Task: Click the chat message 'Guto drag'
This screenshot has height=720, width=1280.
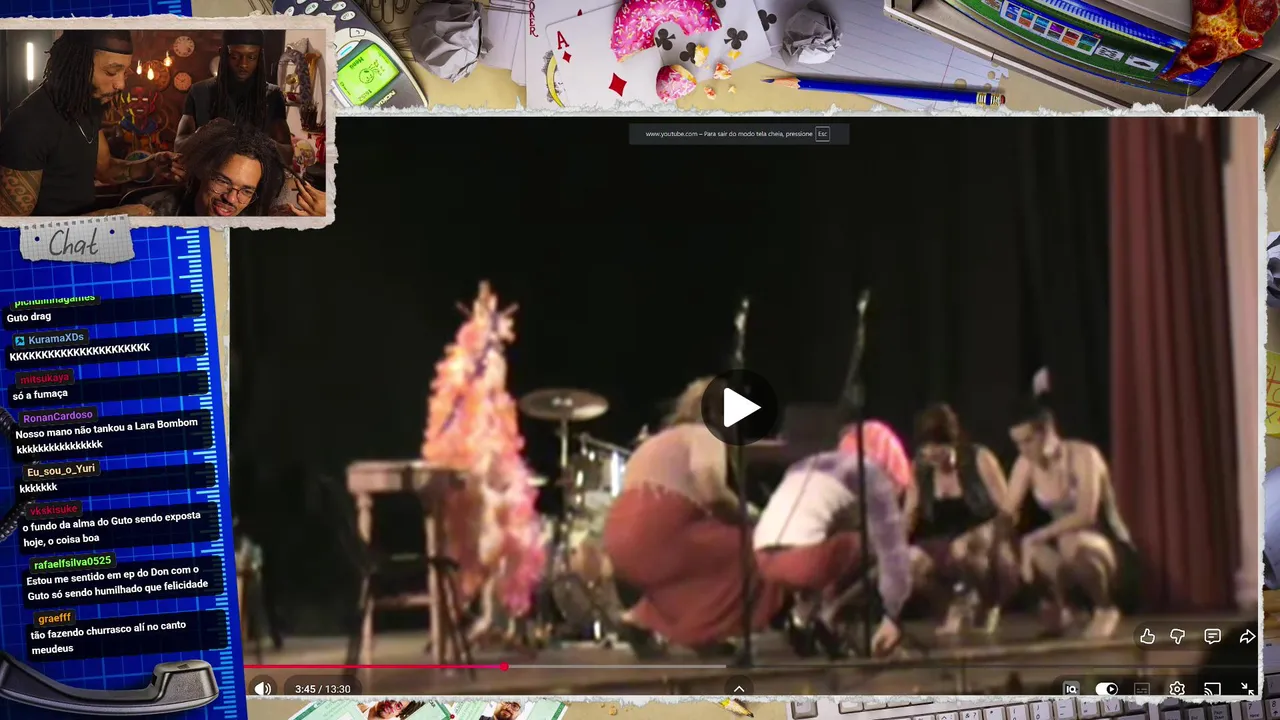Action: 28,317
